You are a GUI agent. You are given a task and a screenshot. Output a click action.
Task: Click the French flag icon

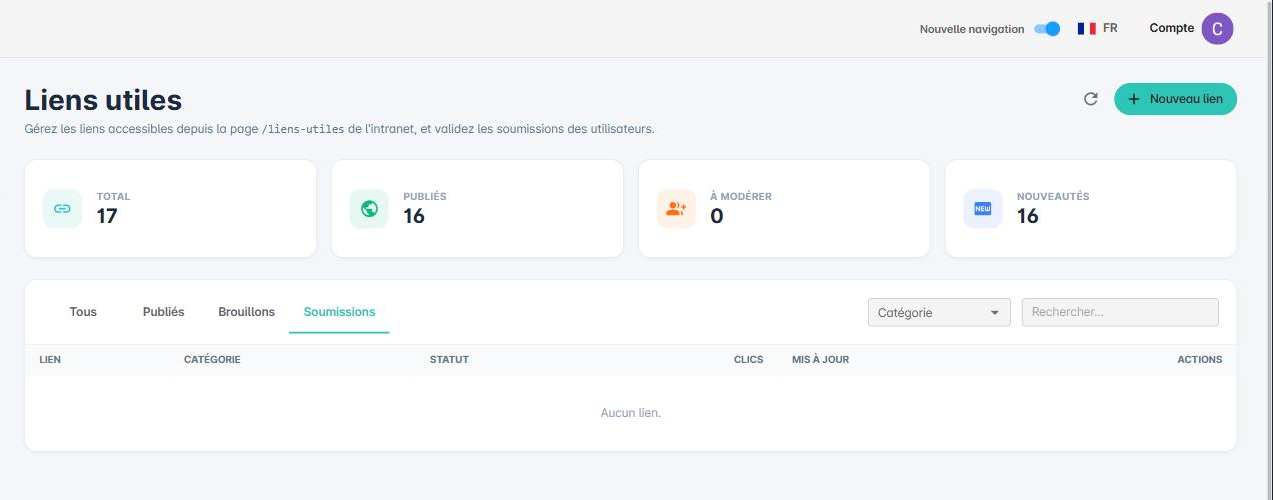pyautogui.click(x=1087, y=29)
